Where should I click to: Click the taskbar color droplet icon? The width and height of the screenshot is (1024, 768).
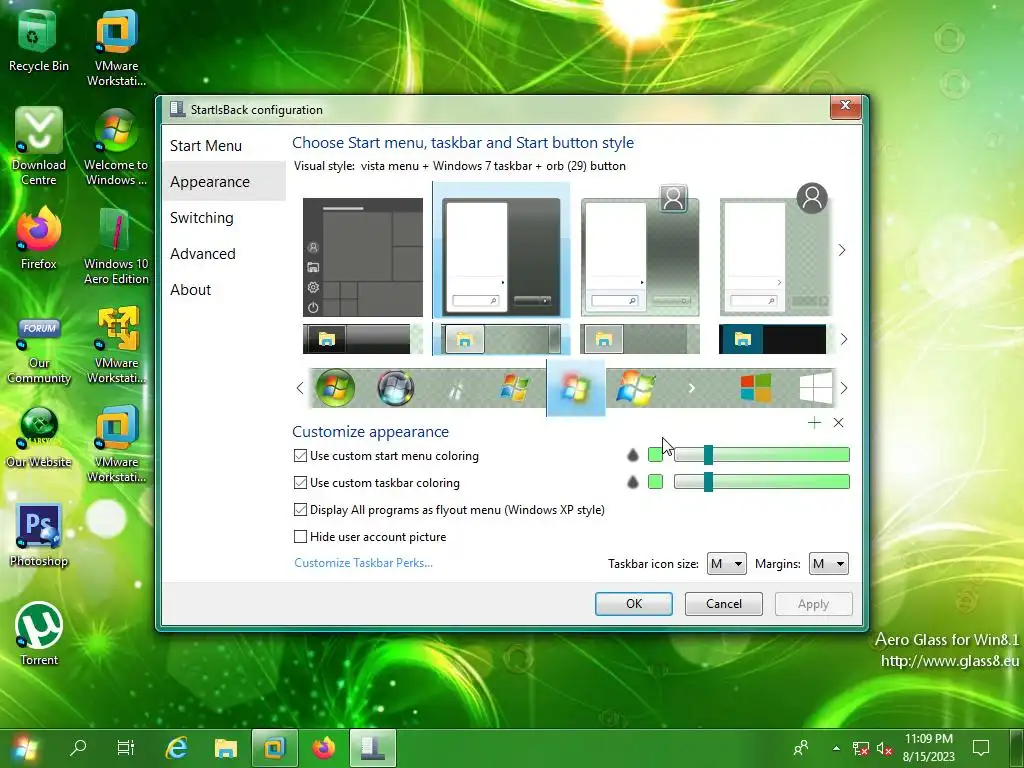[x=632, y=482]
